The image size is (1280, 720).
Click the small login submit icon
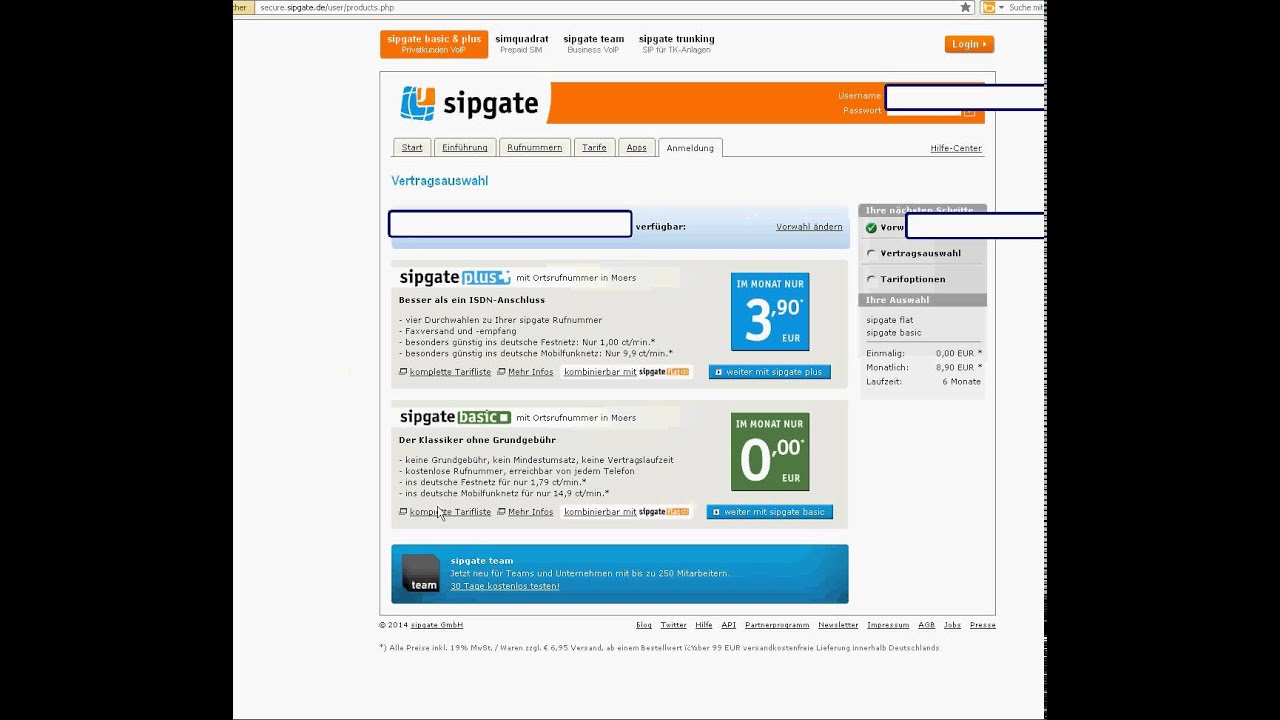pos(969,111)
